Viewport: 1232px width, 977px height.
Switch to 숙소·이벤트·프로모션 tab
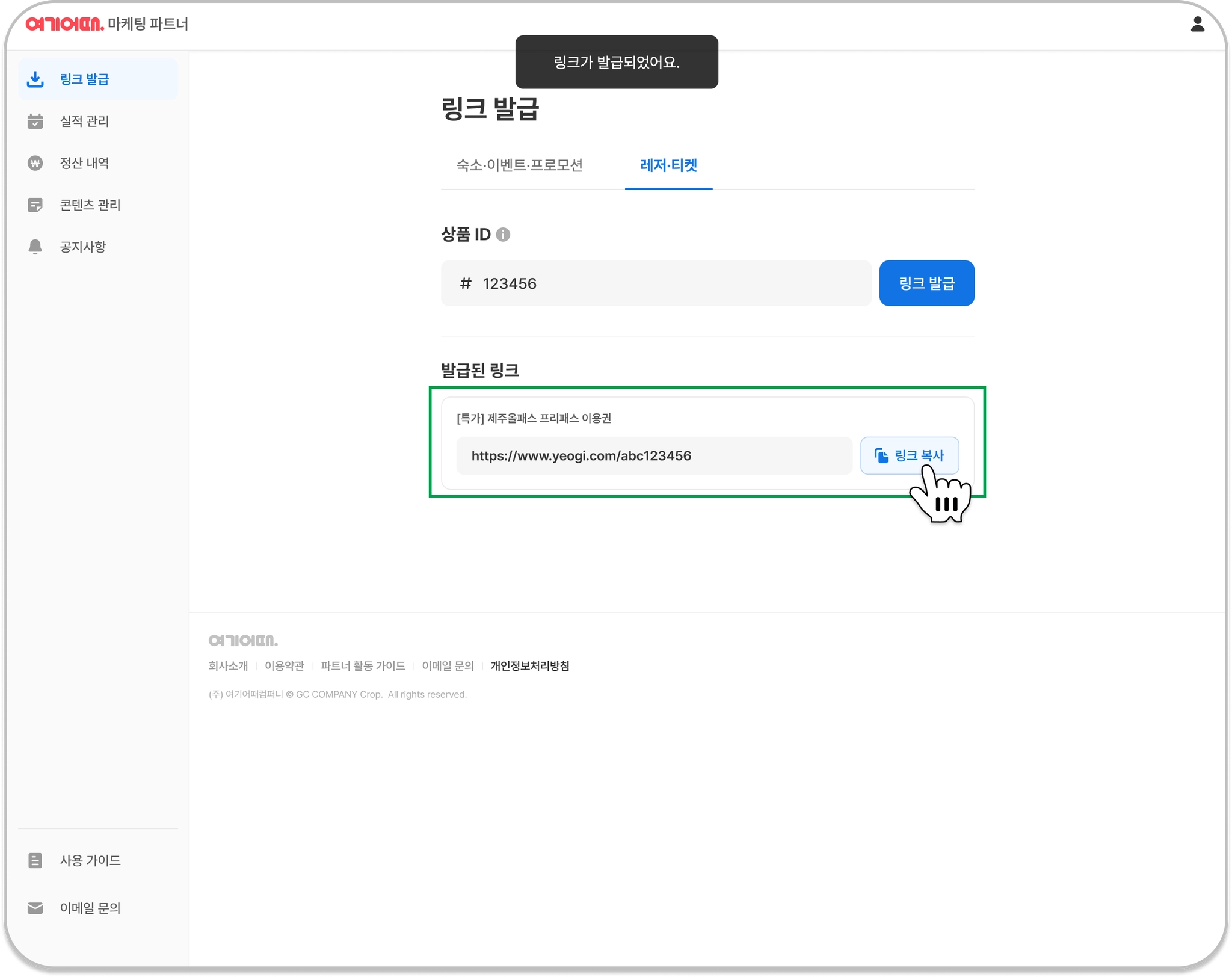tap(519, 165)
